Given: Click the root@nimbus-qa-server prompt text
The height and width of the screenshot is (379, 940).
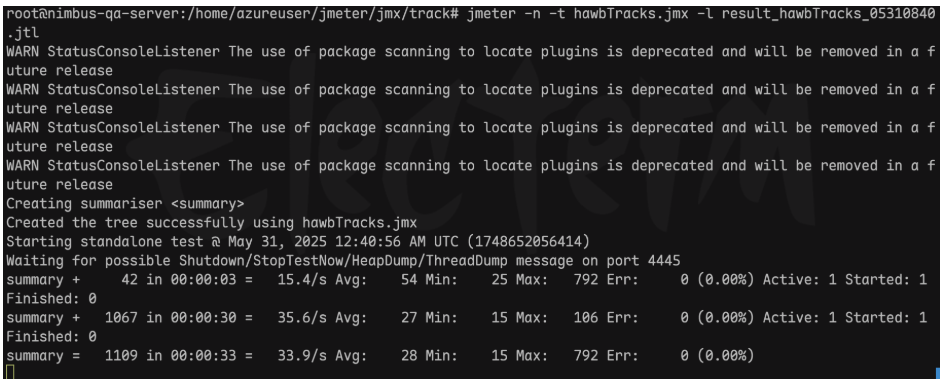Looking at the screenshot, I should tap(89, 14).
